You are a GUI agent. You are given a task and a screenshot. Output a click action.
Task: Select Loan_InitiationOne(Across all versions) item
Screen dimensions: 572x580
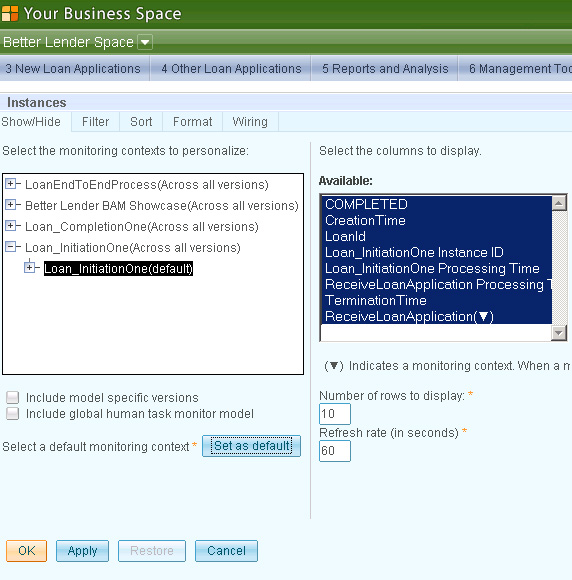[133, 248]
